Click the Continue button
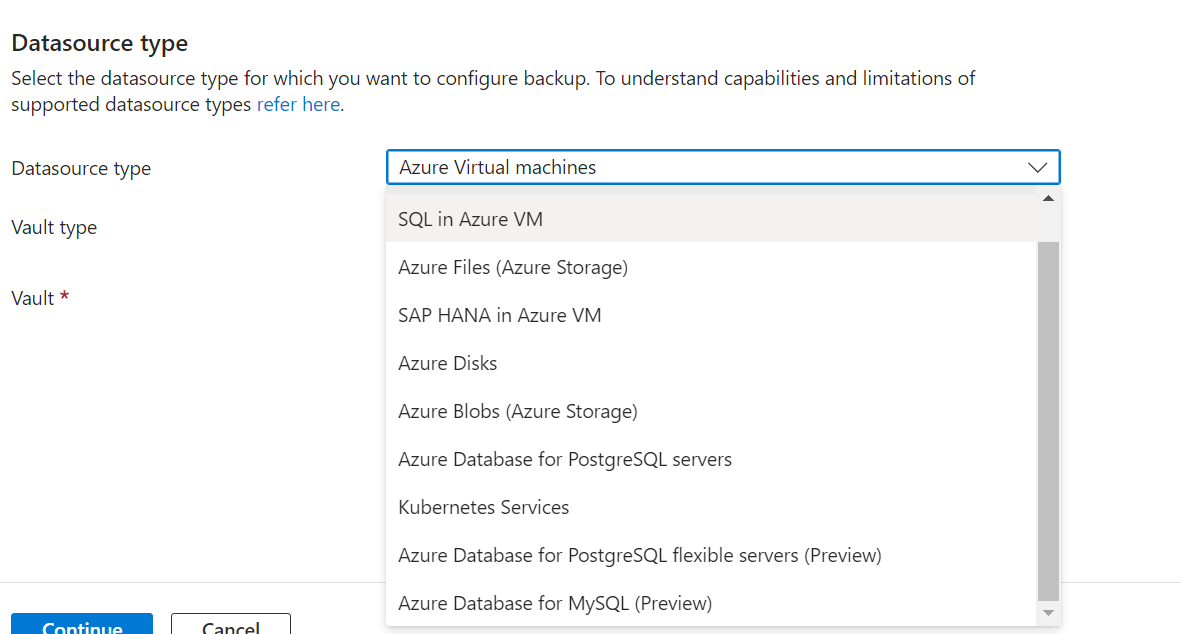The image size is (1181, 634). pos(82,626)
